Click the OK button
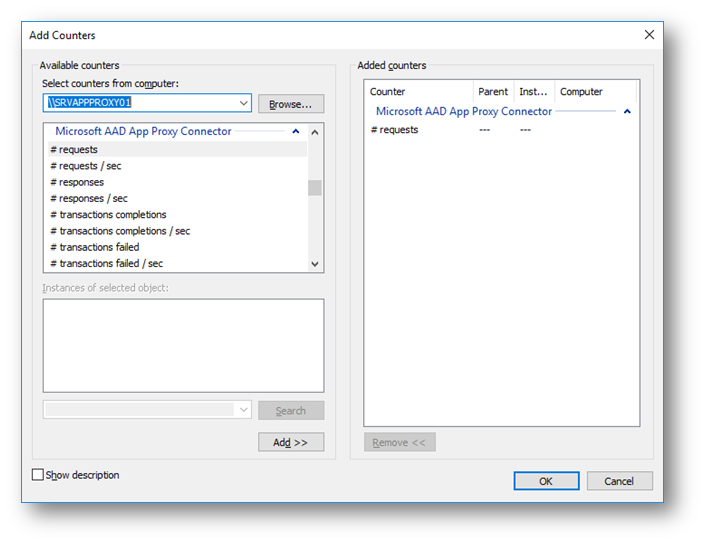This screenshot has height=545, width=706. (x=546, y=481)
